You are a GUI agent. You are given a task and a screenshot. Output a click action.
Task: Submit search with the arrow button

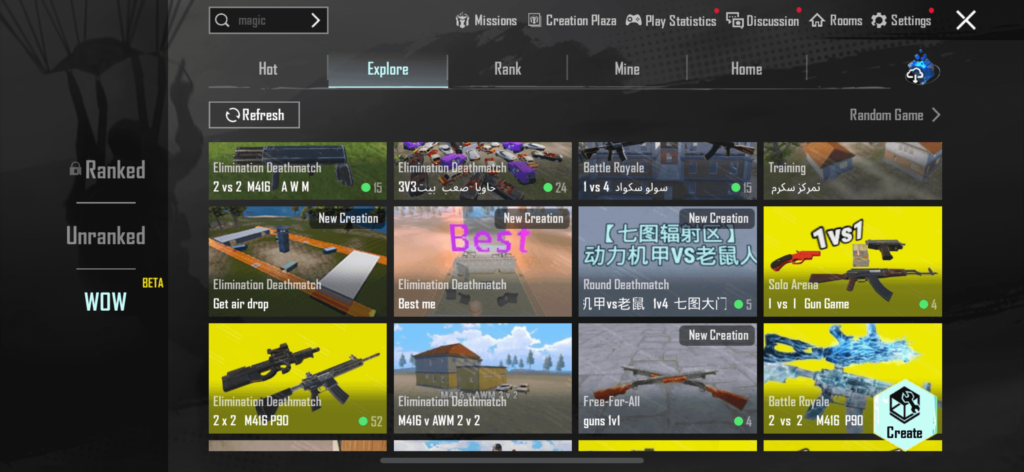click(315, 21)
